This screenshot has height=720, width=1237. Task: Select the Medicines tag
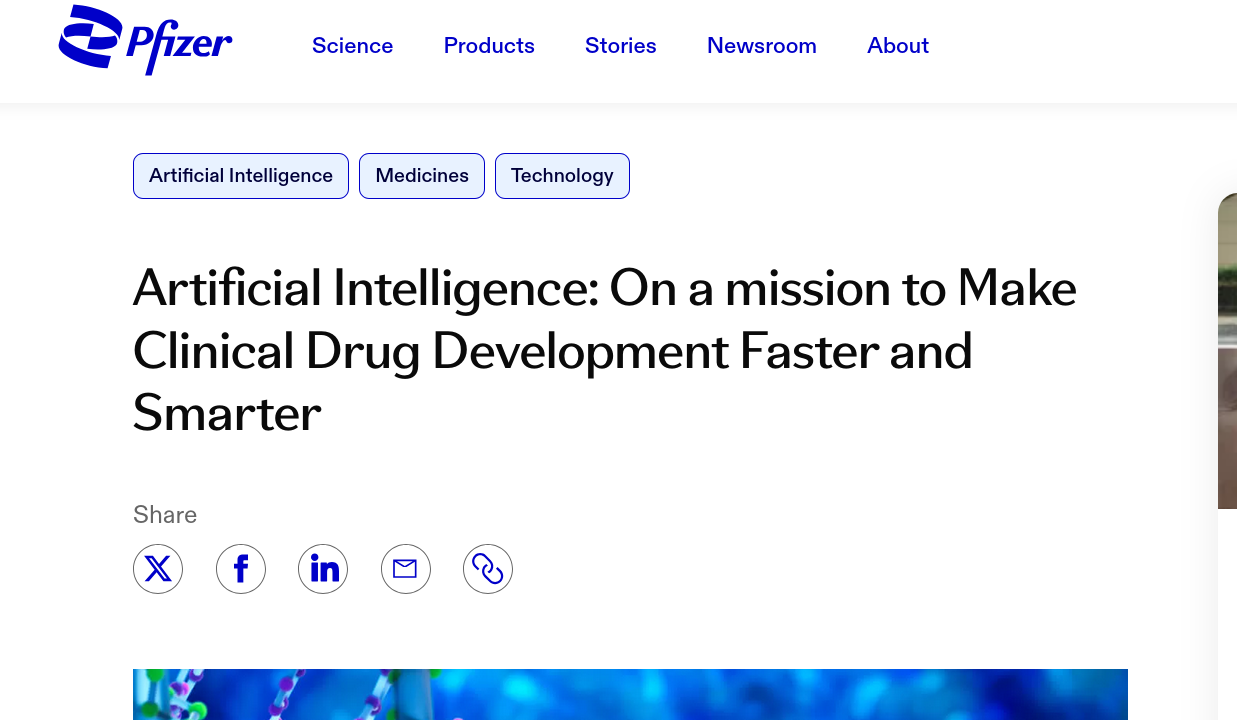[422, 176]
